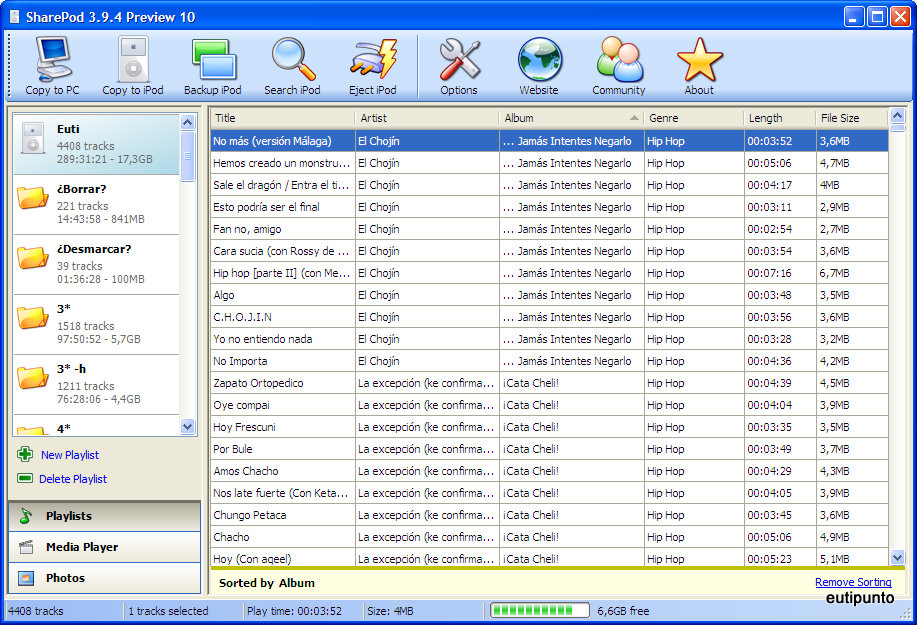Sort tracks by Length column header
This screenshot has width=917, height=625.
[780, 118]
